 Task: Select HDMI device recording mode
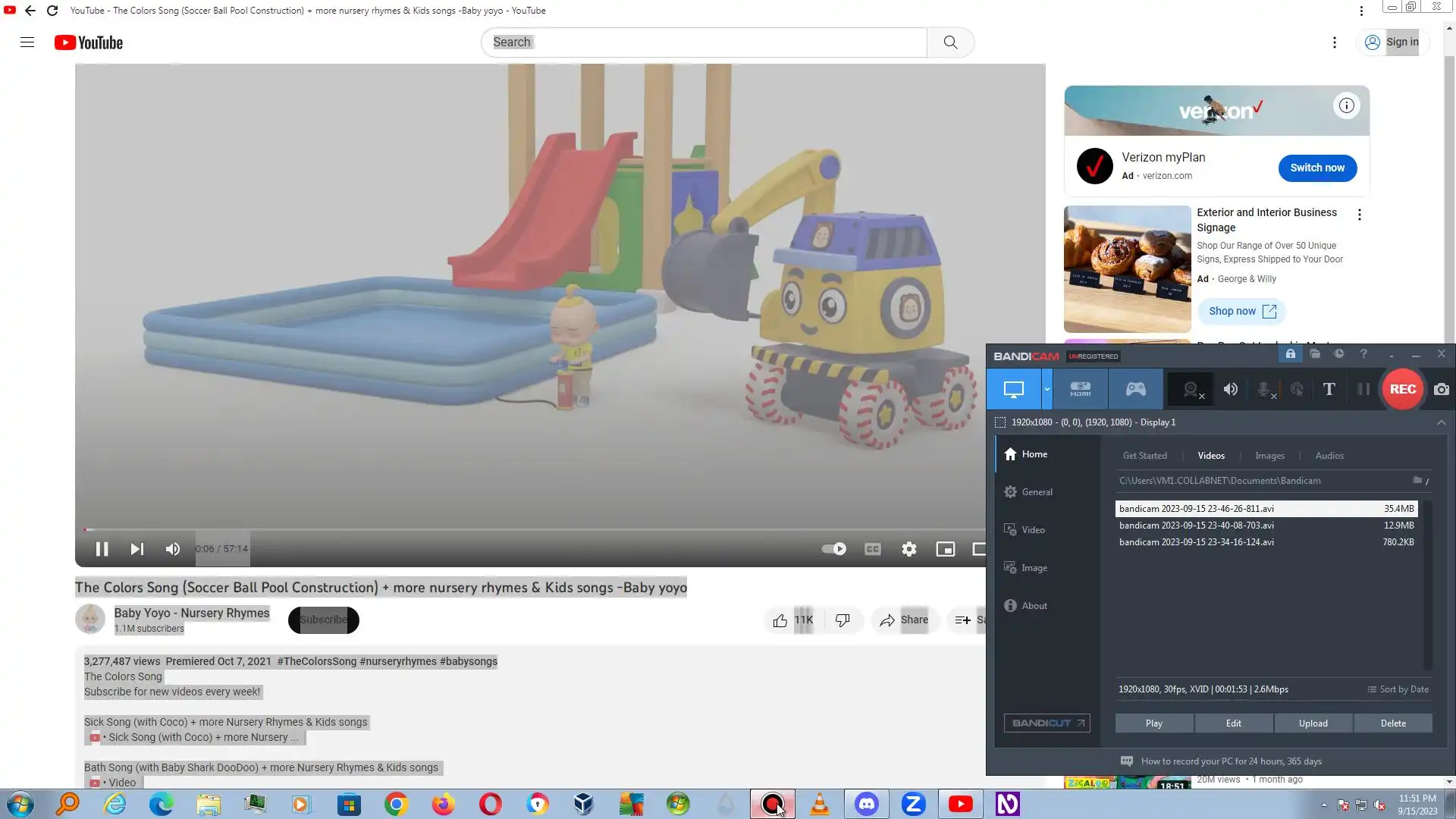point(1080,389)
